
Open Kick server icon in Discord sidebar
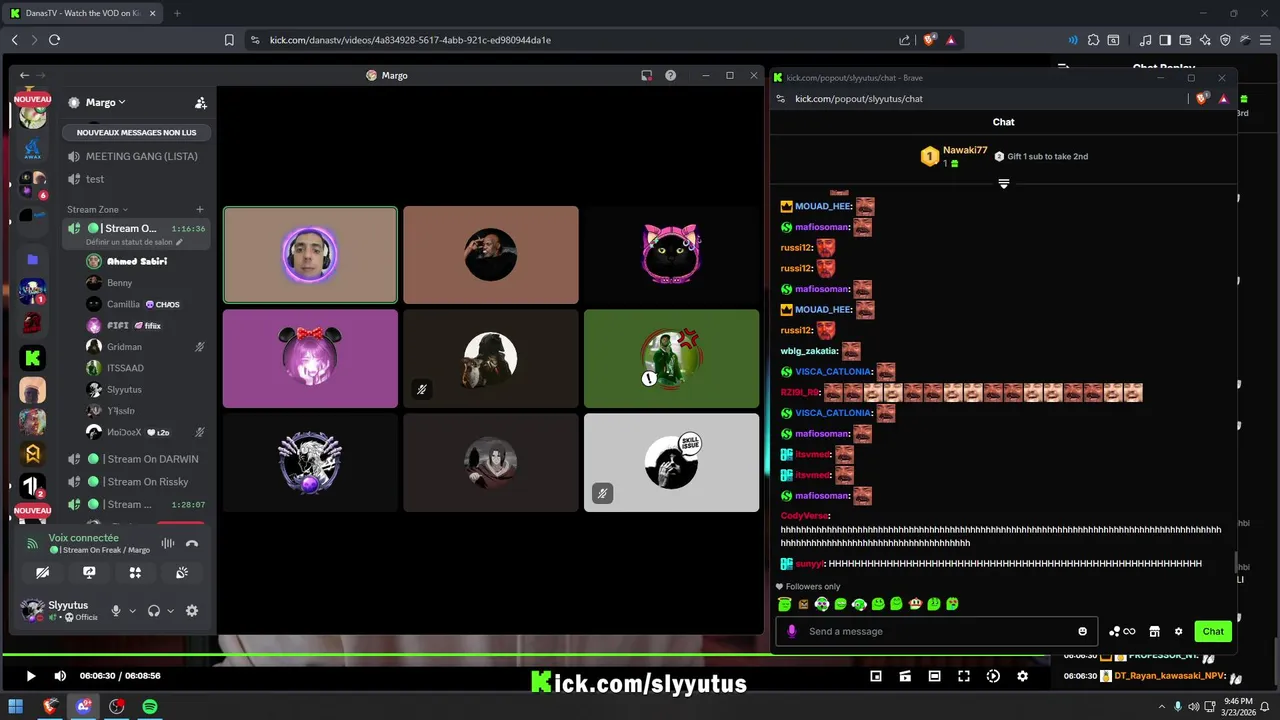pos(33,357)
